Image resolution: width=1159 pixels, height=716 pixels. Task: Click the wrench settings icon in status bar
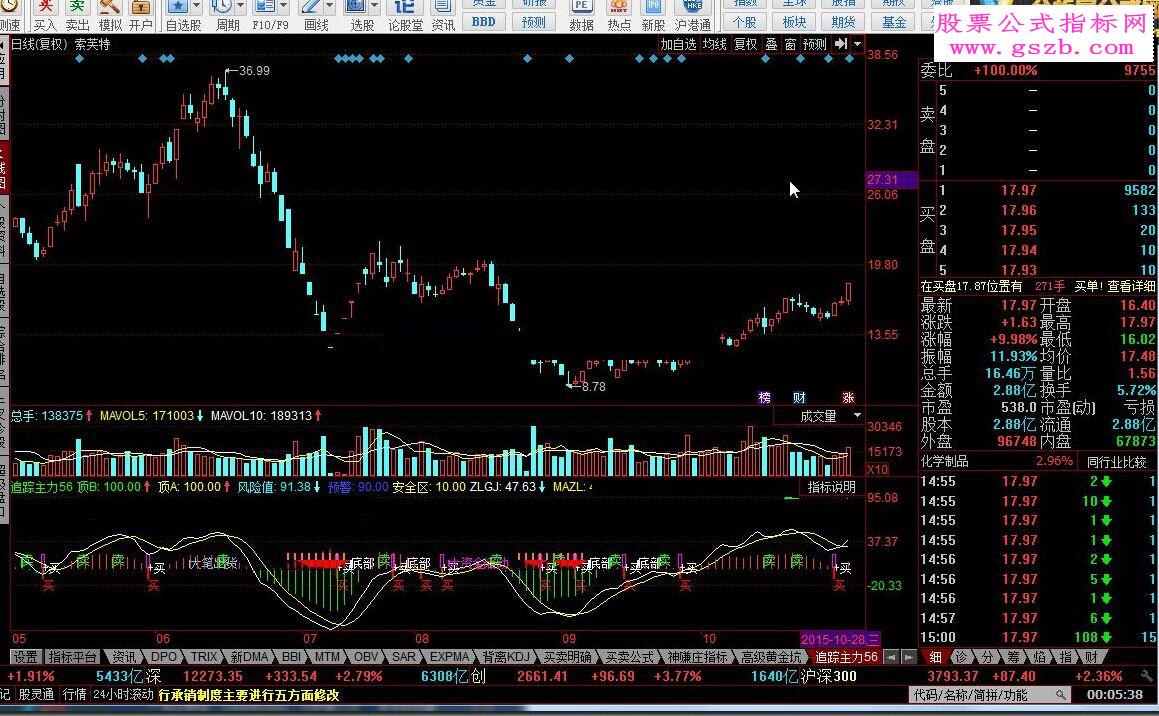[x=1149, y=676]
